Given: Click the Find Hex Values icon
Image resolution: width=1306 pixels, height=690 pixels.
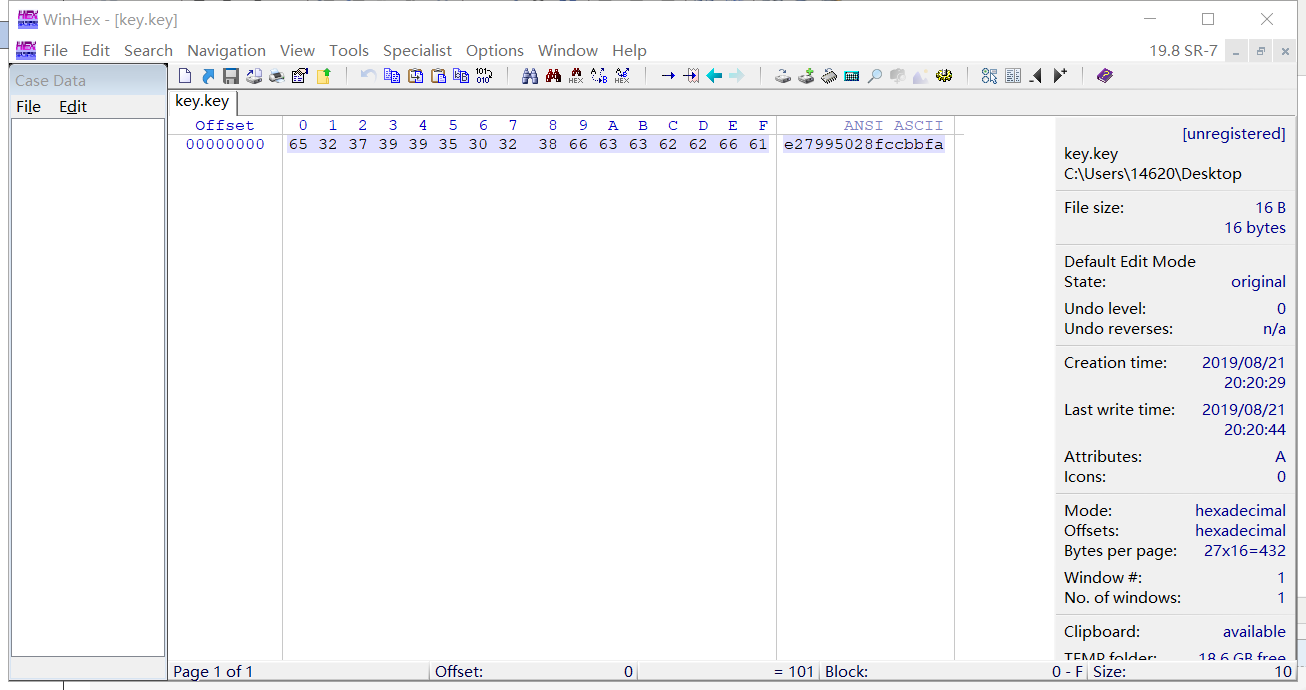Looking at the screenshot, I should click(576, 76).
